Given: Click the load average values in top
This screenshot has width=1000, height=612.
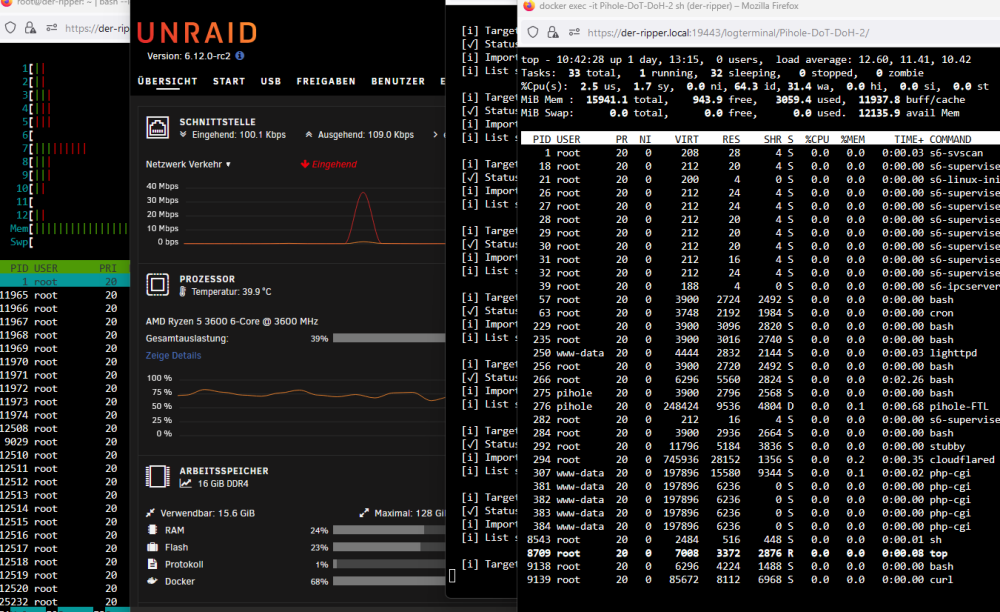Looking at the screenshot, I should tap(915, 59).
